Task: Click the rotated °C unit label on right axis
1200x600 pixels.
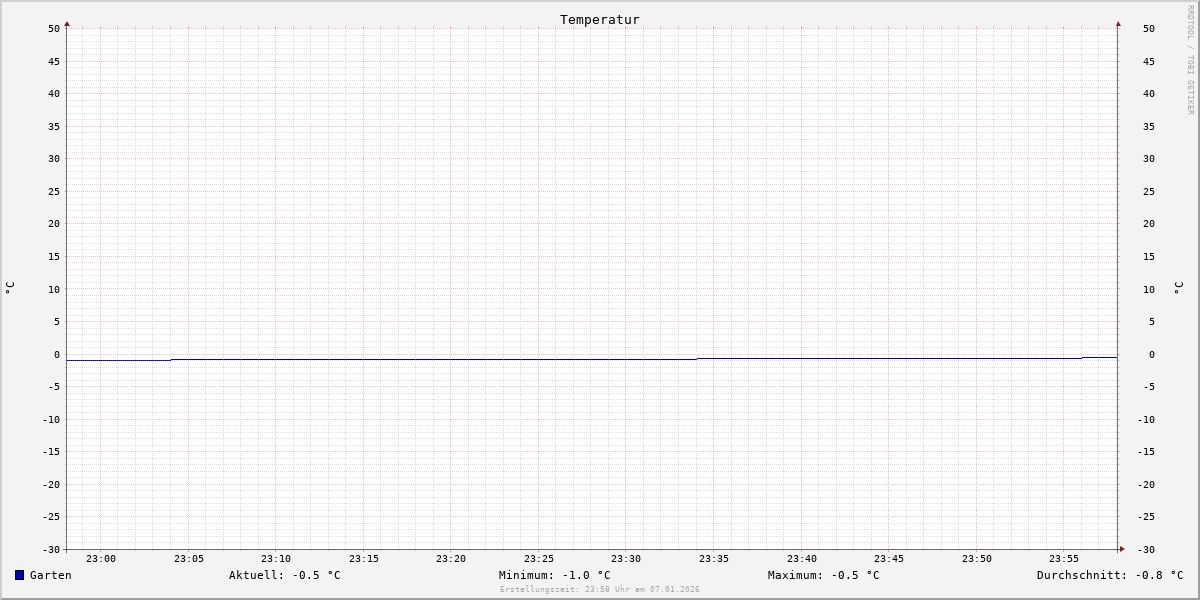Action: [1179, 288]
